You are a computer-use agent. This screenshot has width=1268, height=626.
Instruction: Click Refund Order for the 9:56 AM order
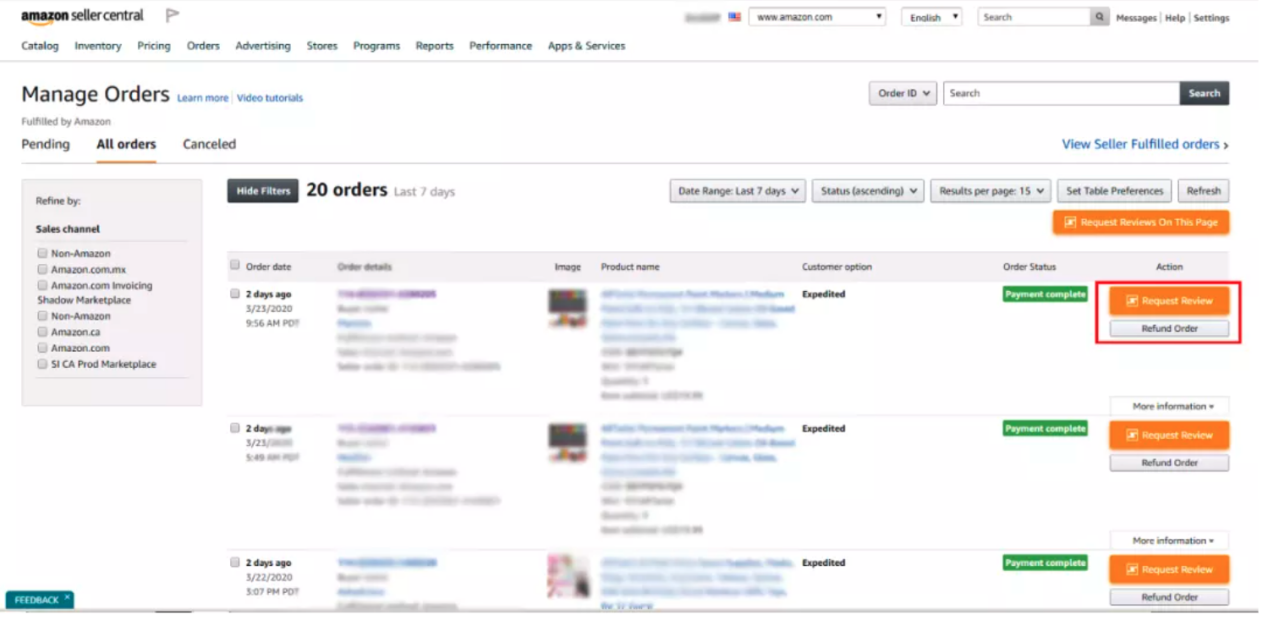[x=1169, y=329]
